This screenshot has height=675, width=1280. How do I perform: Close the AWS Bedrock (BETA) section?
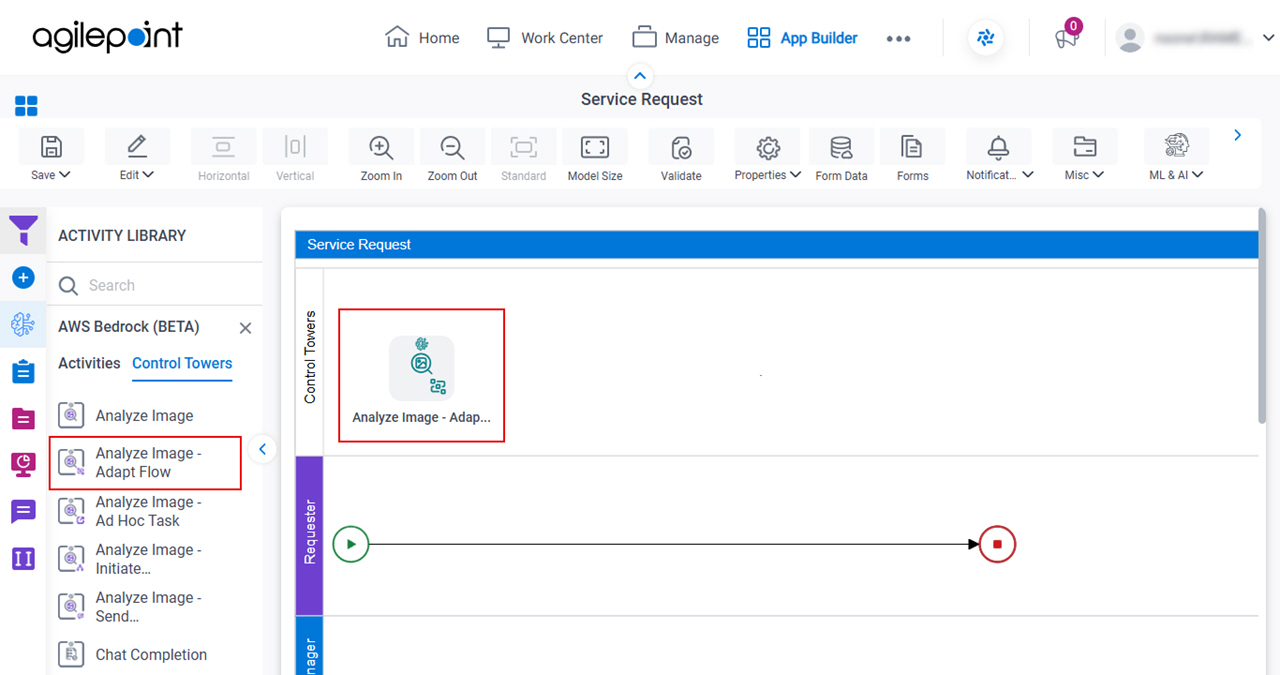[x=245, y=328]
